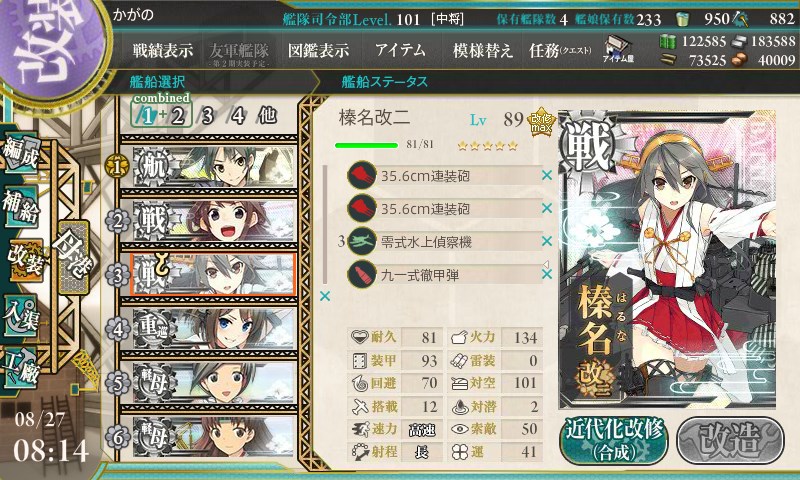Click the green HP bar of 榛名改二
Viewport: 800px width, 480px height.
366,145
